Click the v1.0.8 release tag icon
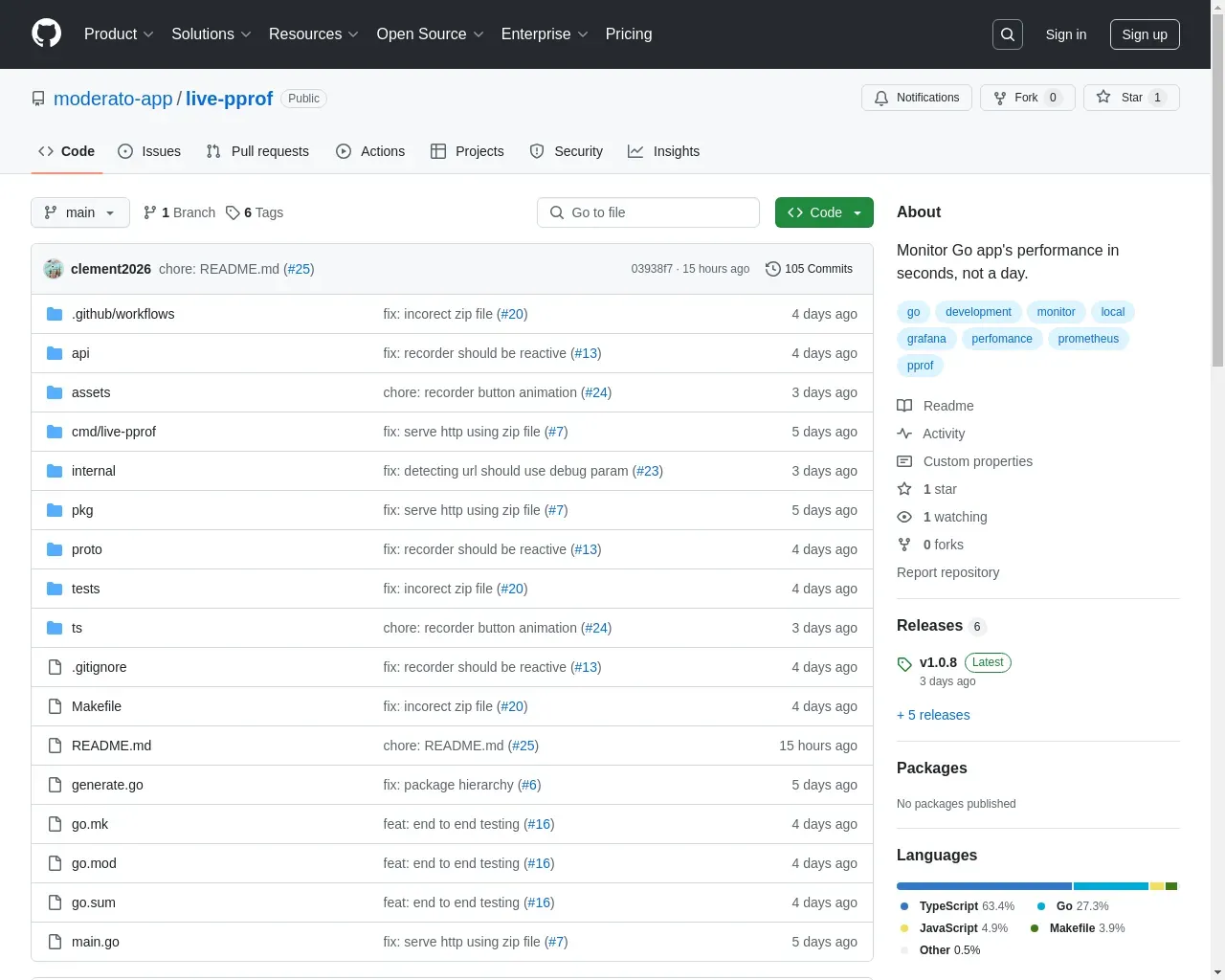 click(x=904, y=663)
